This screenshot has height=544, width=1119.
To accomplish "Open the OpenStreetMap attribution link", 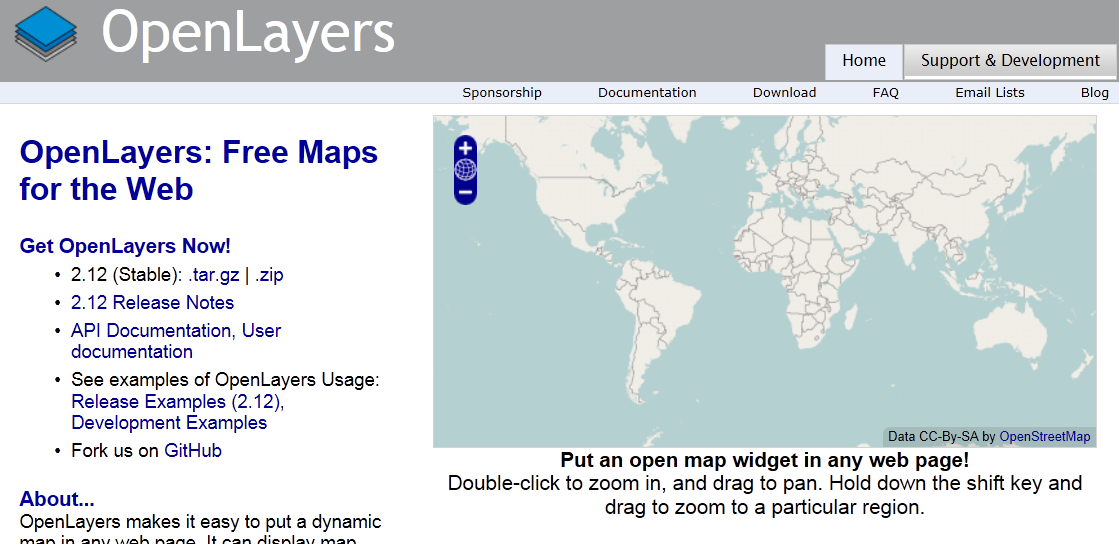I will point(1045,436).
